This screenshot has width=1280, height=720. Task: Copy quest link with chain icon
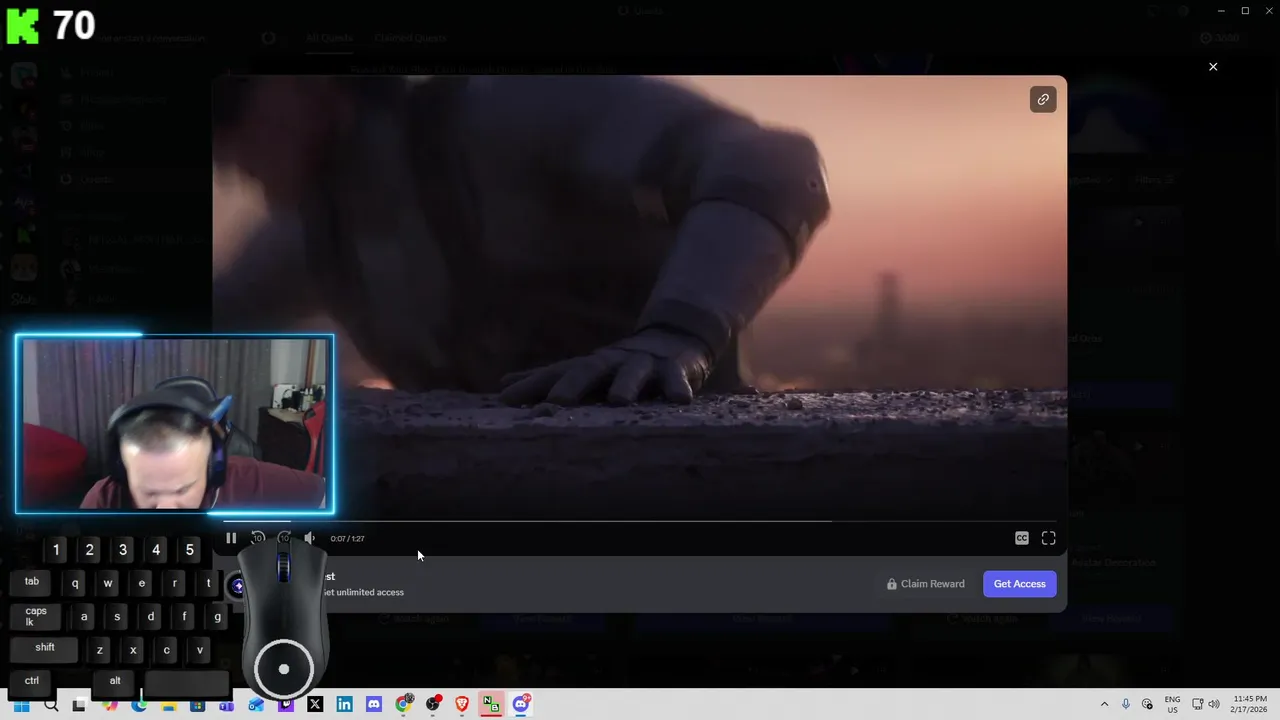pyautogui.click(x=1043, y=99)
